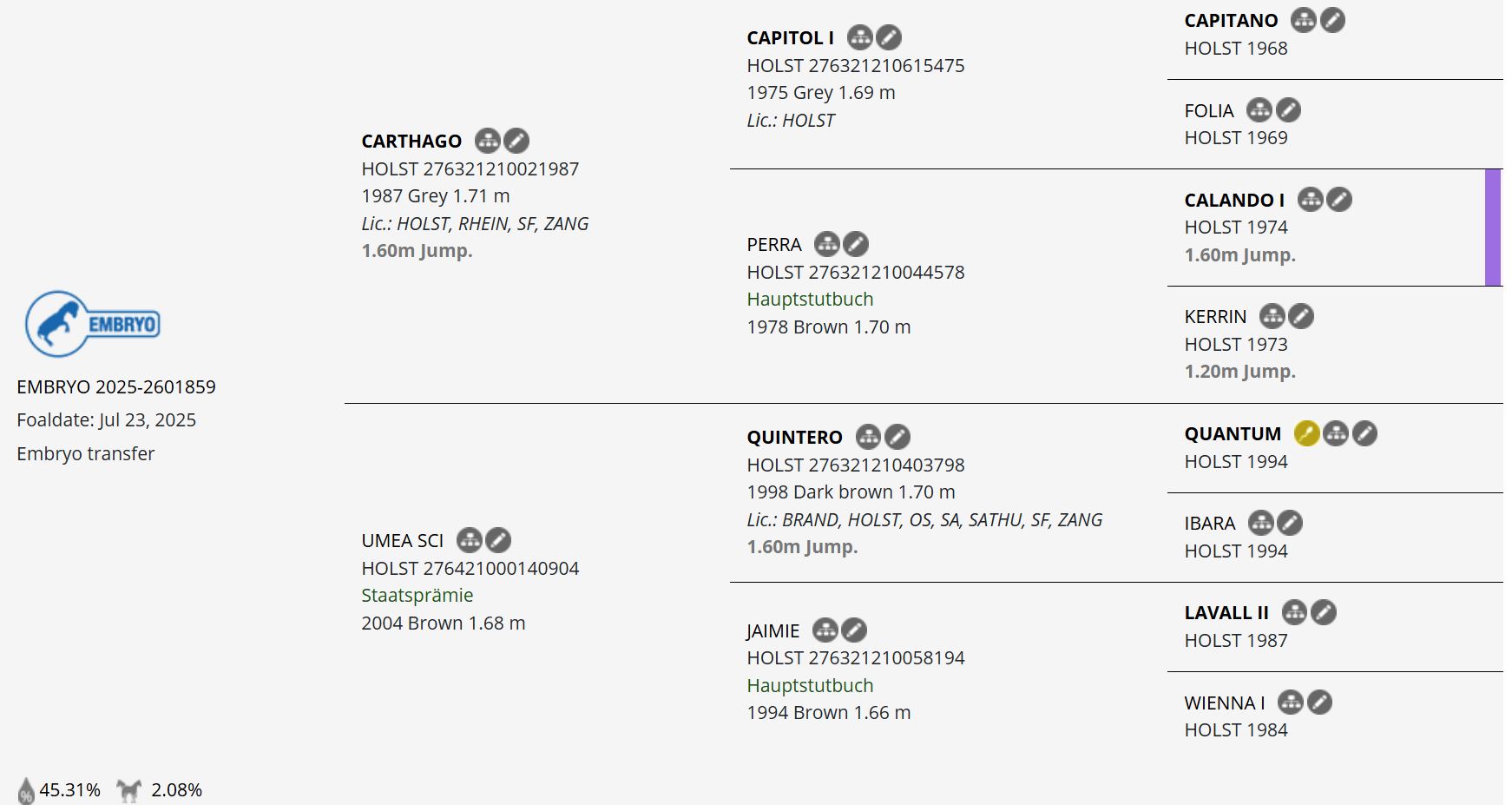Screen dimensions: 1512x805
Task: Click the edit pencil next to CAPITOL I
Action: [888, 37]
